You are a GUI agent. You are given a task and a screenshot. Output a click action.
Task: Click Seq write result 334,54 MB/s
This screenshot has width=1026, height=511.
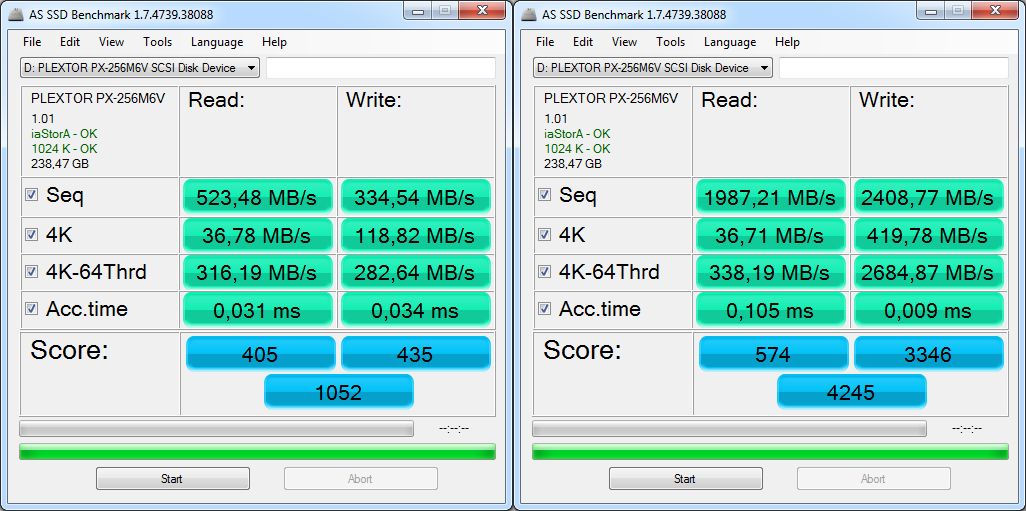click(x=416, y=196)
